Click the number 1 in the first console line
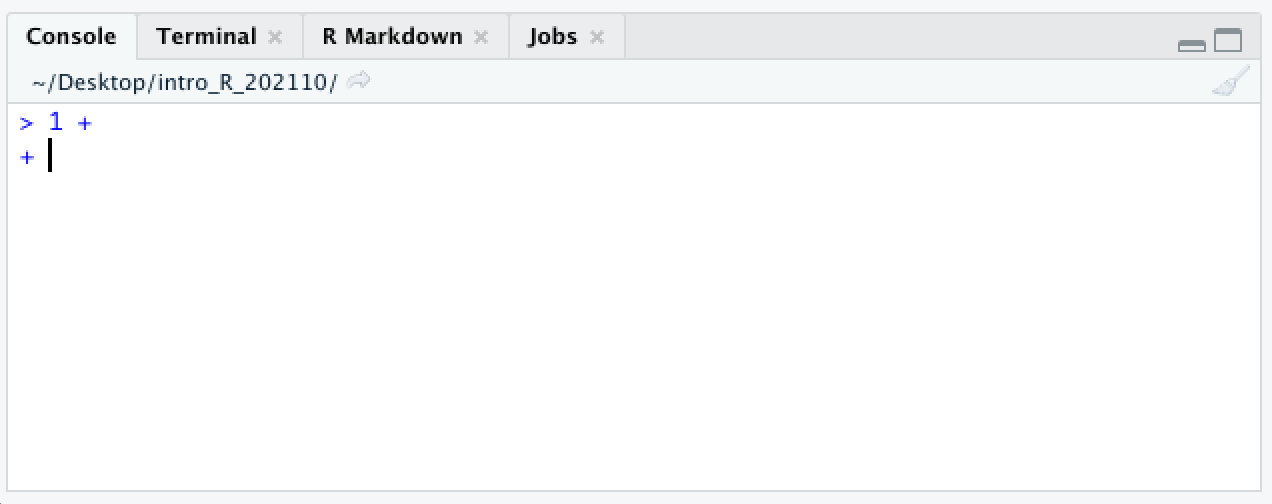The image size is (1272, 504). [x=56, y=123]
